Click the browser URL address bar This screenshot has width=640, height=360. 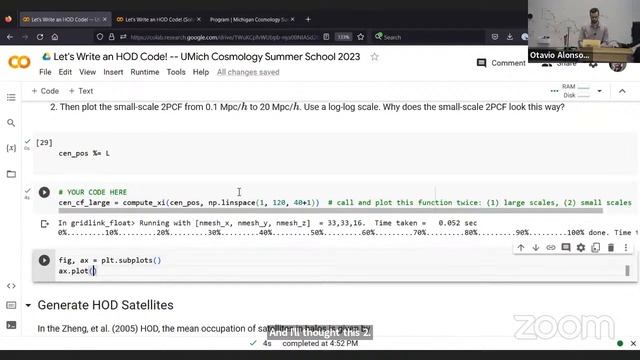click(x=224, y=37)
